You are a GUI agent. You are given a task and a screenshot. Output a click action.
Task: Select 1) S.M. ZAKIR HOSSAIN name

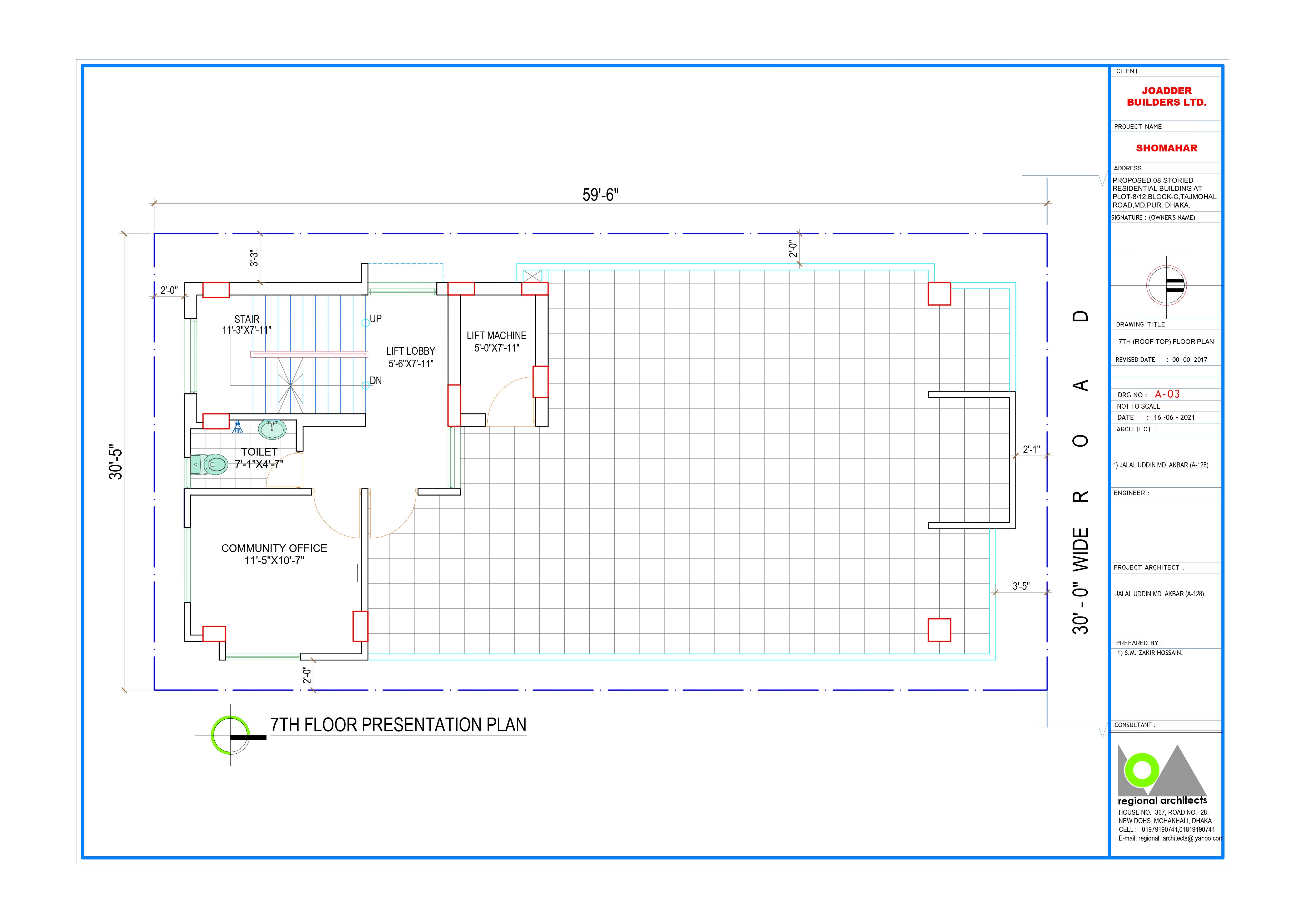(1150, 653)
